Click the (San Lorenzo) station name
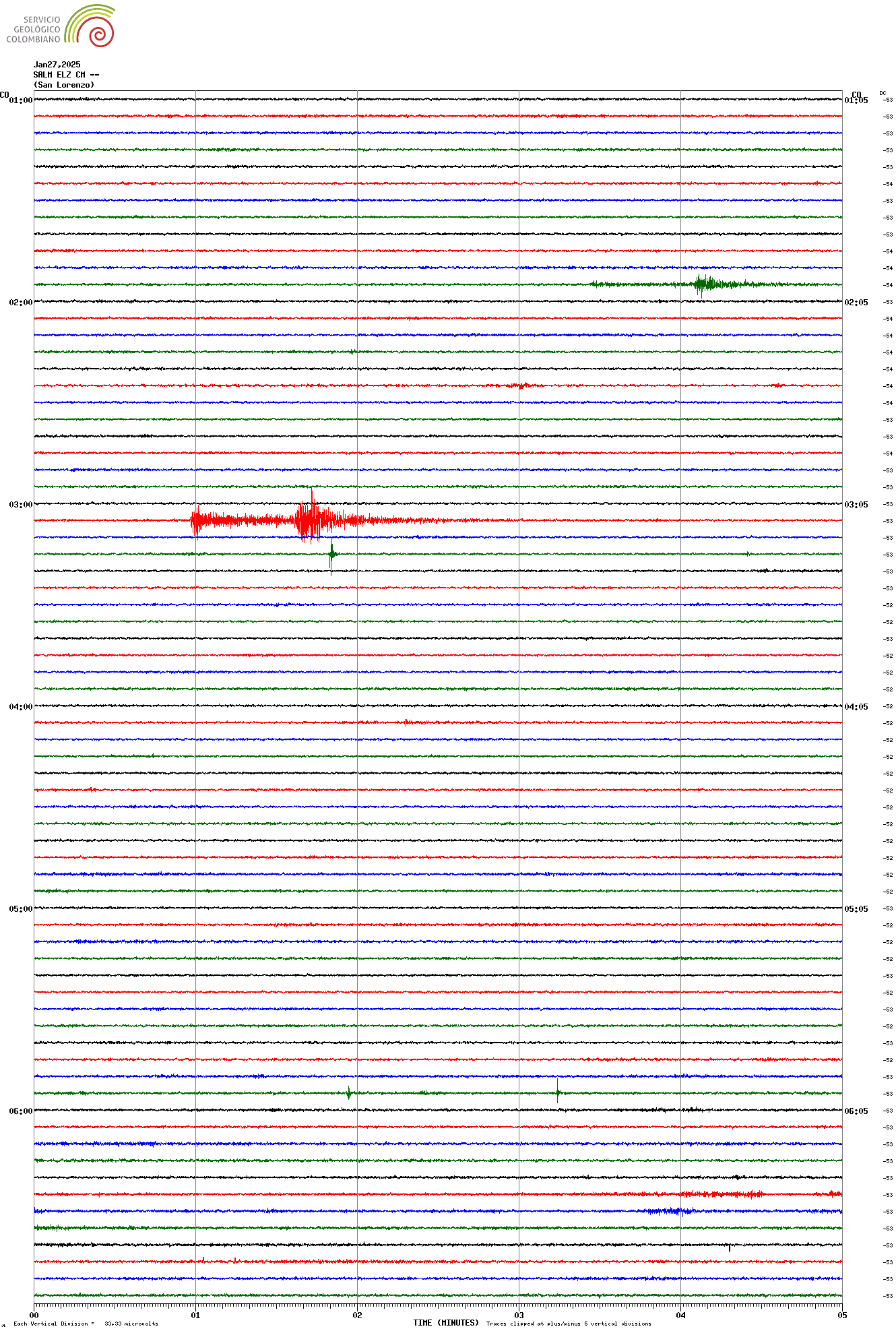The image size is (896, 1333). 64,85
